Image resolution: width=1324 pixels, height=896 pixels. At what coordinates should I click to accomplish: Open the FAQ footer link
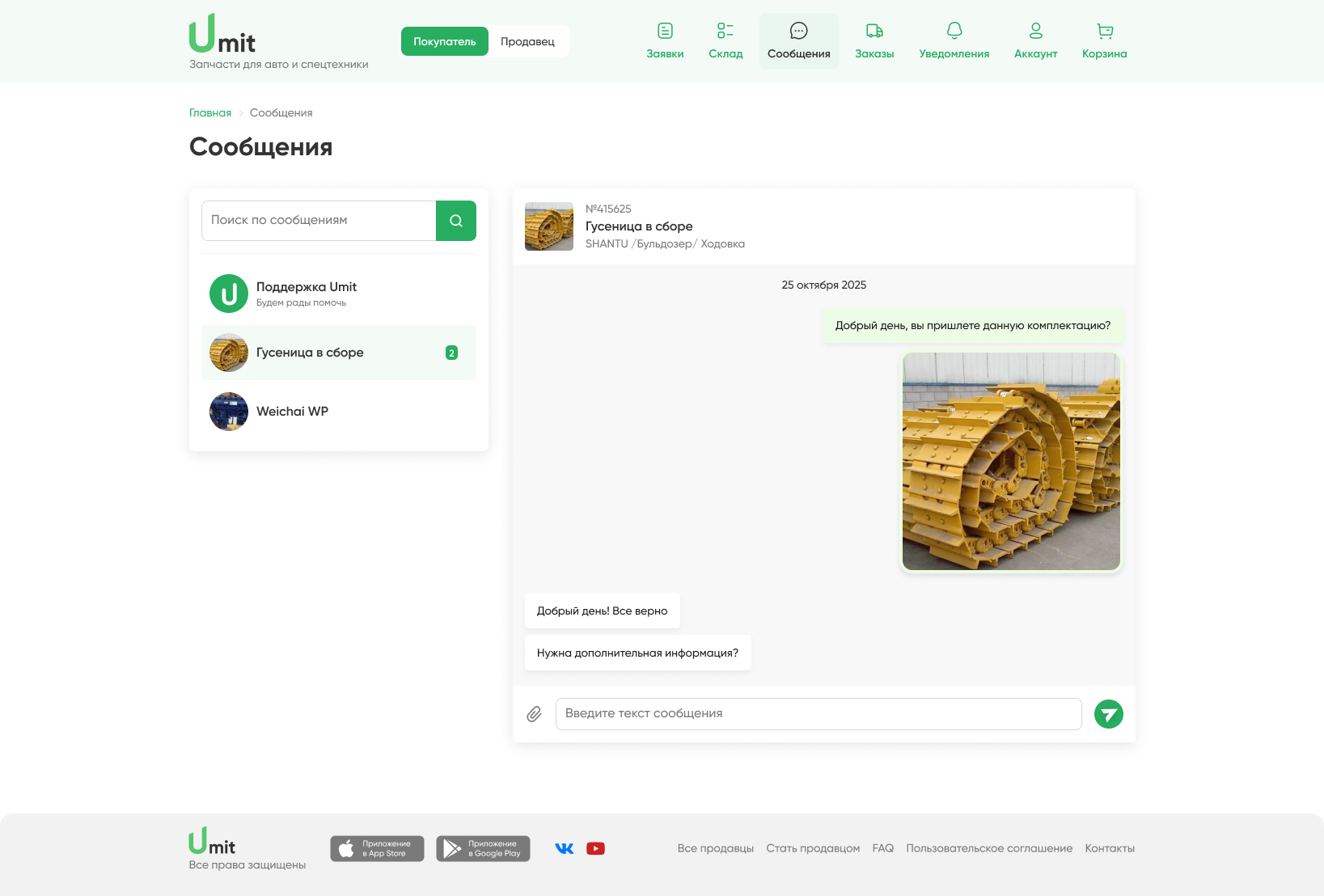click(883, 848)
